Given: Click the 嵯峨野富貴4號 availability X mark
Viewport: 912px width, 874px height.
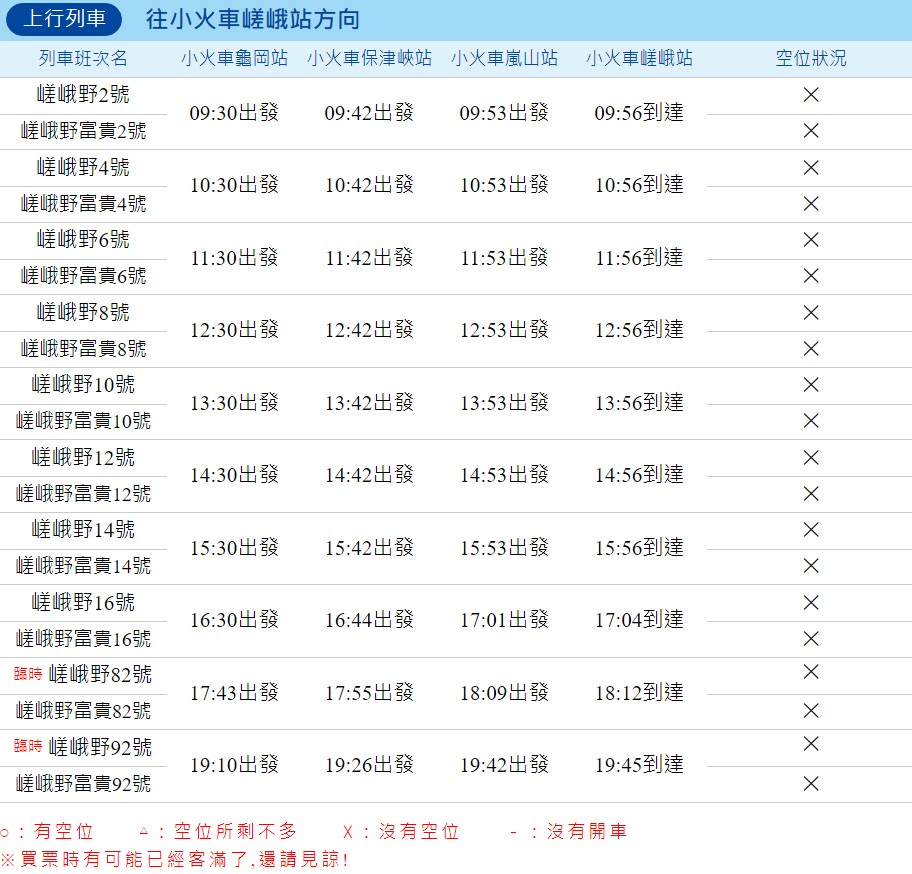Looking at the screenshot, I should (811, 204).
